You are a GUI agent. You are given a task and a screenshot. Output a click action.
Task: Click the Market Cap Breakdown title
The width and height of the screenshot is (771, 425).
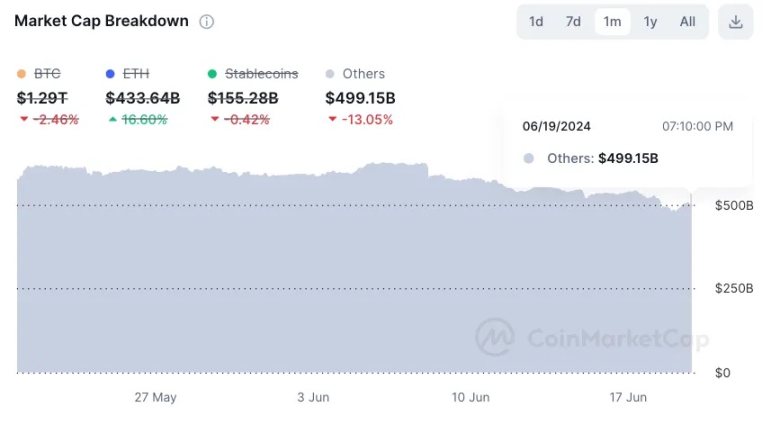coord(101,21)
